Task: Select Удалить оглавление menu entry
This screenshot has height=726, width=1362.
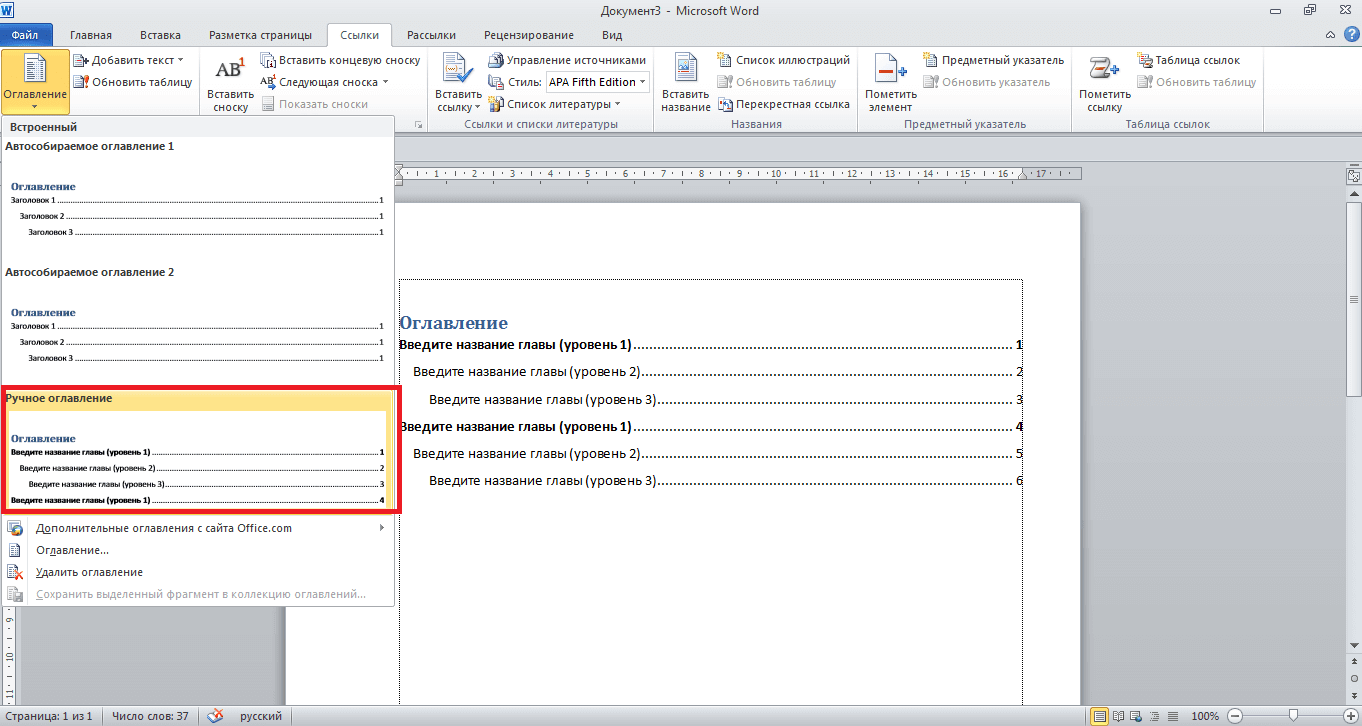Action: pos(89,572)
